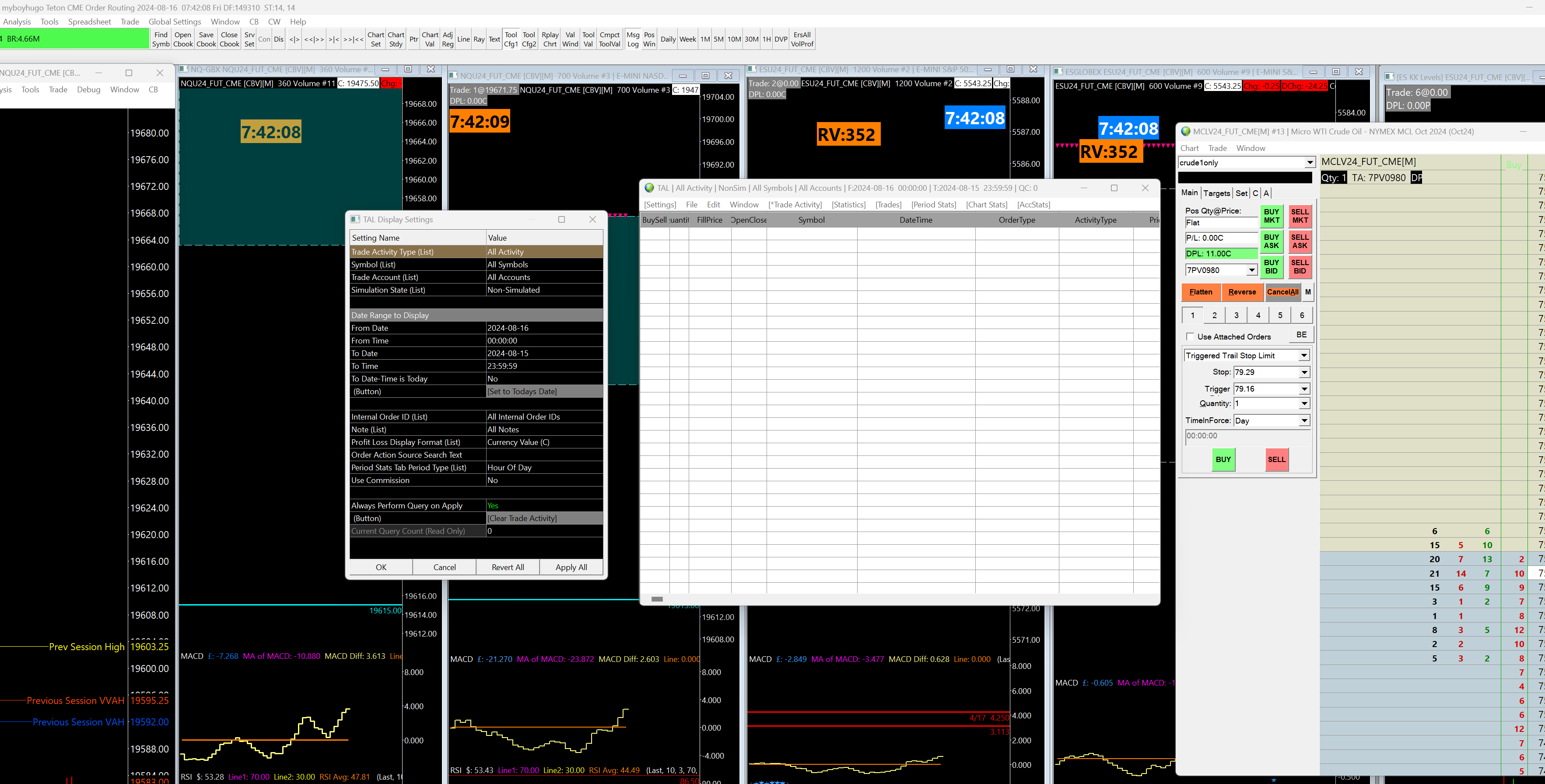Open the Msg Log window
1545x784 pixels.
tap(633, 39)
